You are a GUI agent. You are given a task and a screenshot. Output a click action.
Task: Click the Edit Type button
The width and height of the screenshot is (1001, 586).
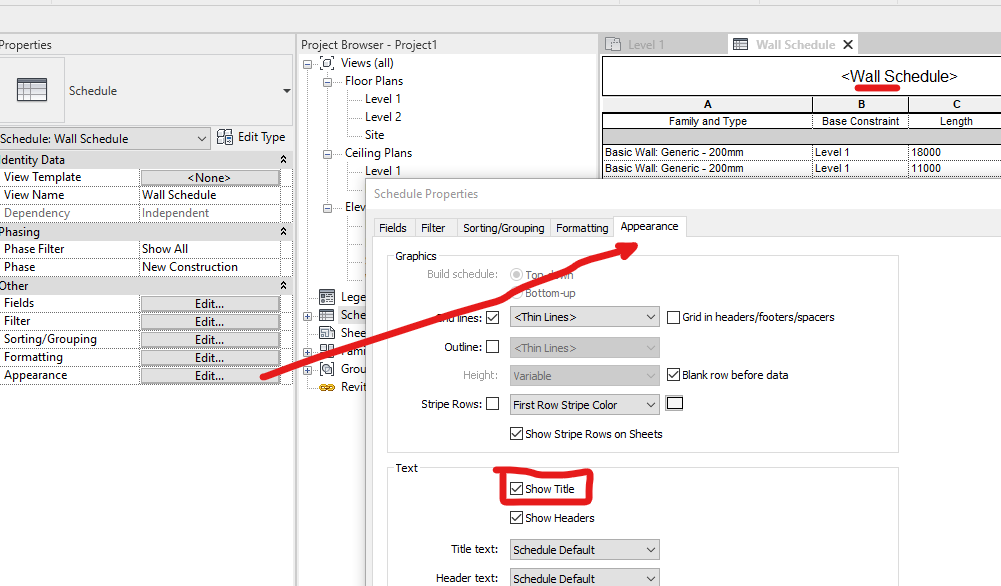point(251,137)
